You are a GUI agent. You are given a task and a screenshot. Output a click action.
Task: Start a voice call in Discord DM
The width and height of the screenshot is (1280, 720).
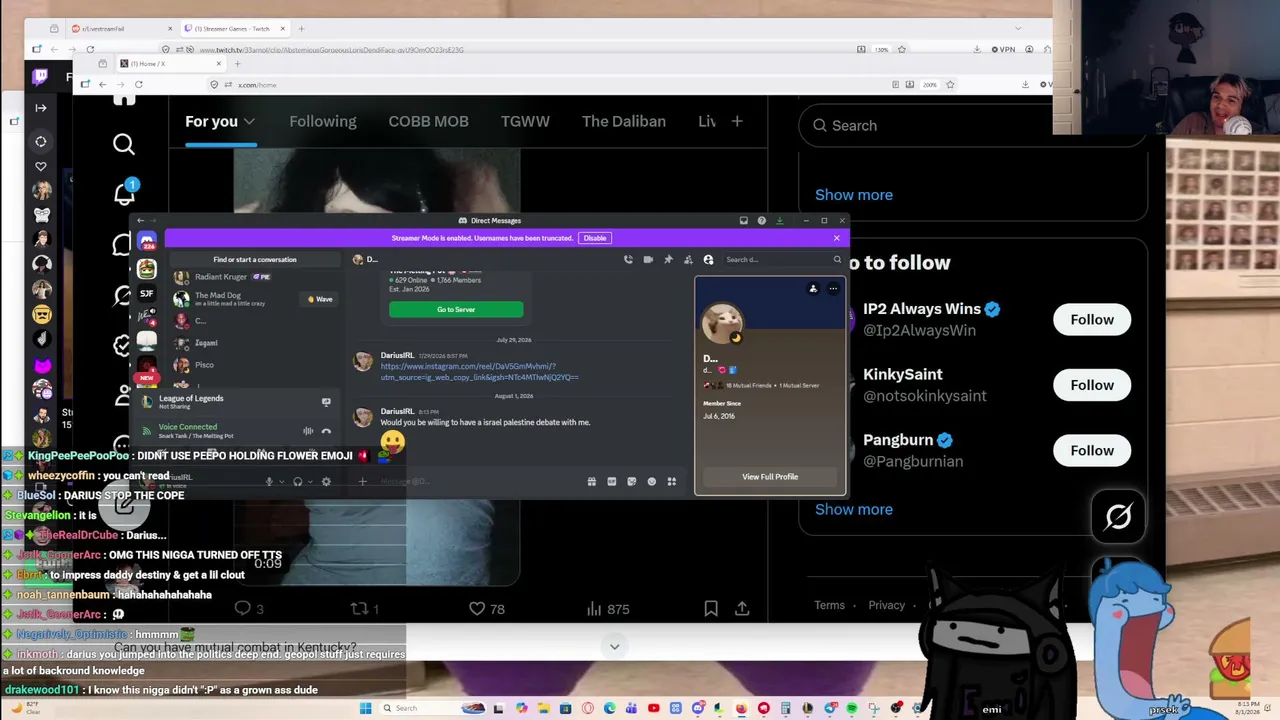click(x=628, y=259)
